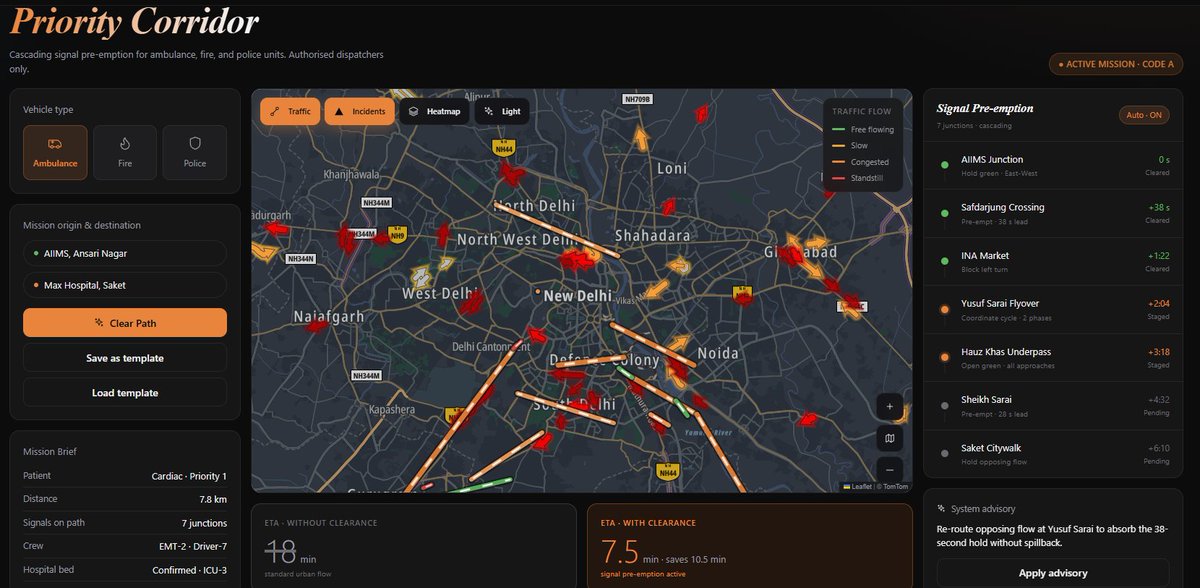
Task: Click the green status dot for AIIMS Junction
Action: [945, 165]
